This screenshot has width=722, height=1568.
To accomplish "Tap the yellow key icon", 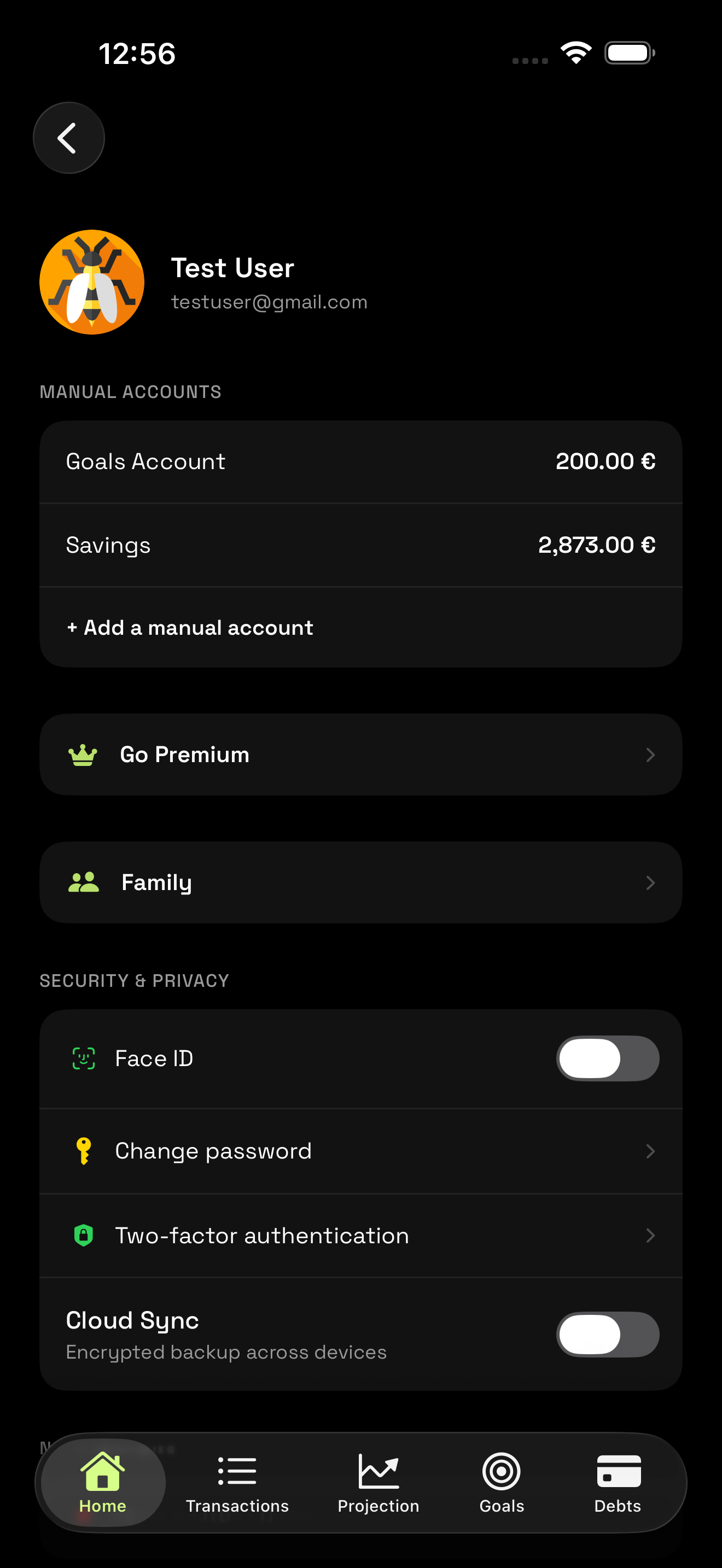I will (x=83, y=1151).
